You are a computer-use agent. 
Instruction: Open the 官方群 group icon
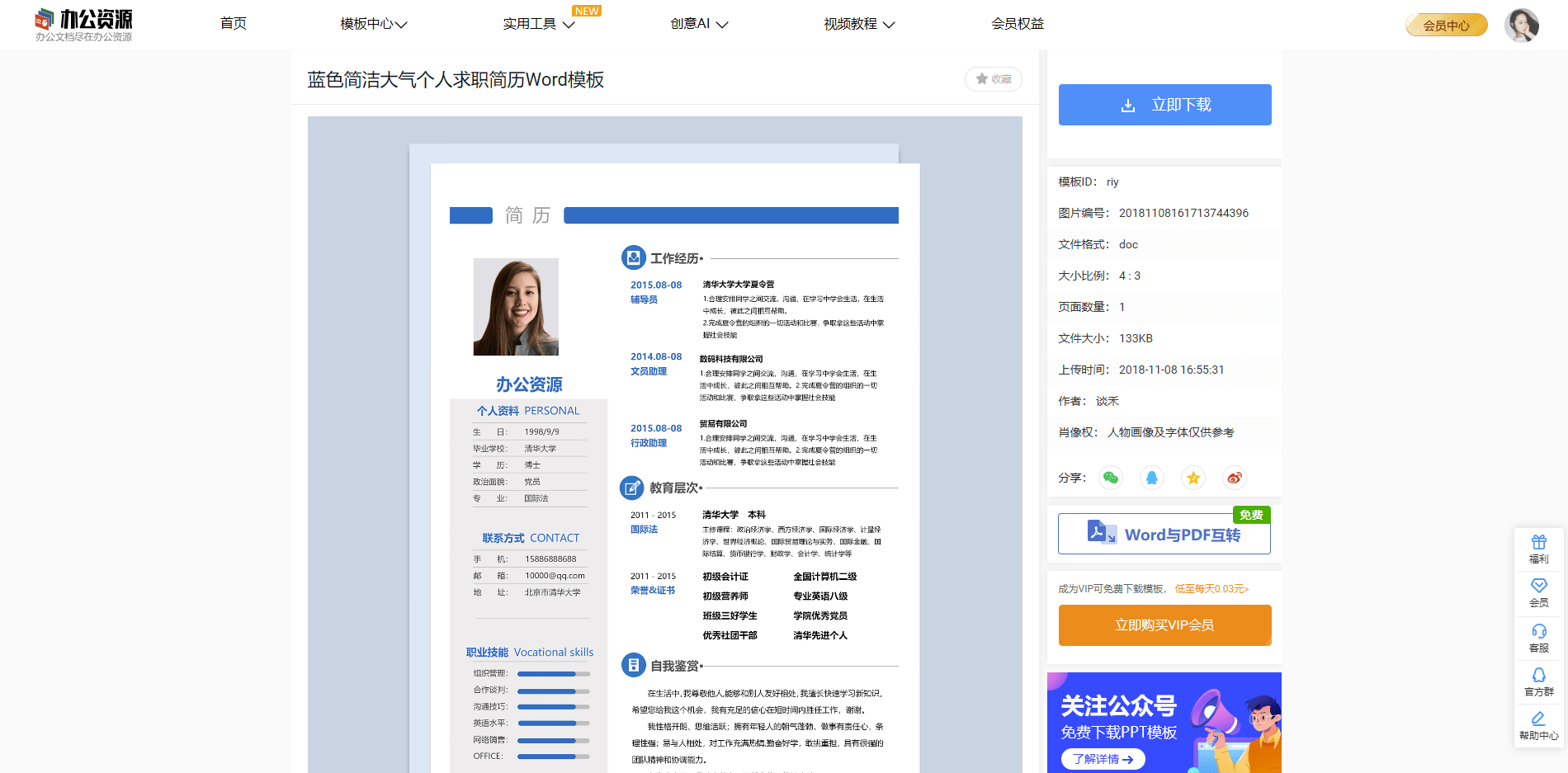1538,681
